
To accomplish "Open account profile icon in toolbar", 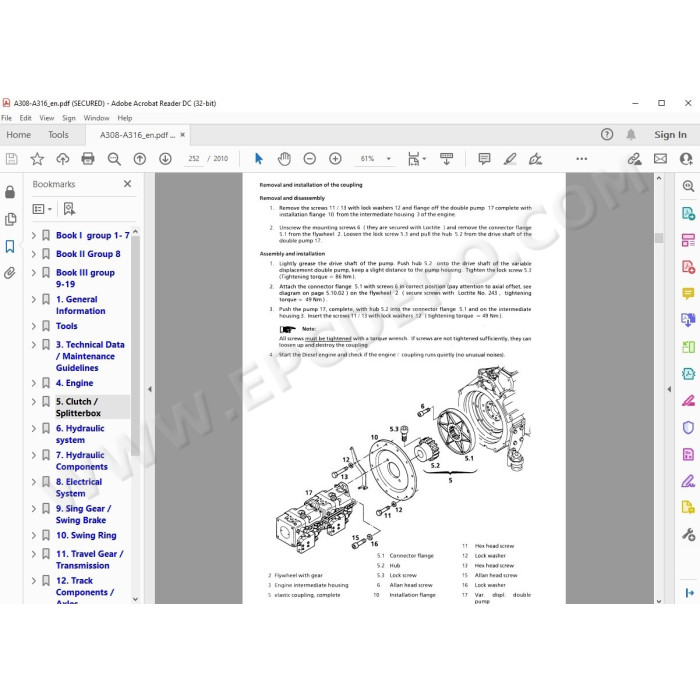I will tap(686, 158).
